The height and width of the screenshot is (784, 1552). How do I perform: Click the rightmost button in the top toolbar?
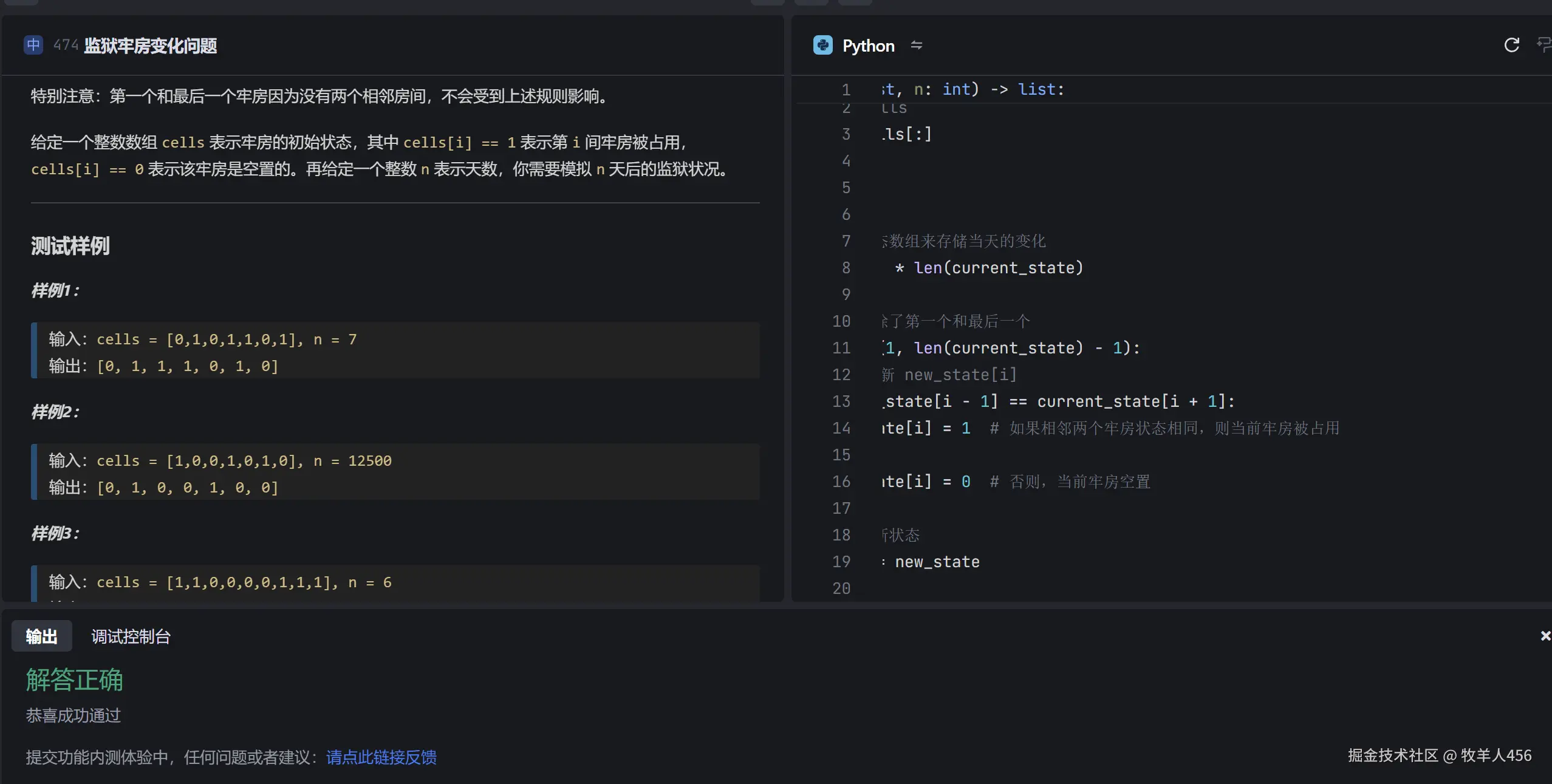pos(856,2)
